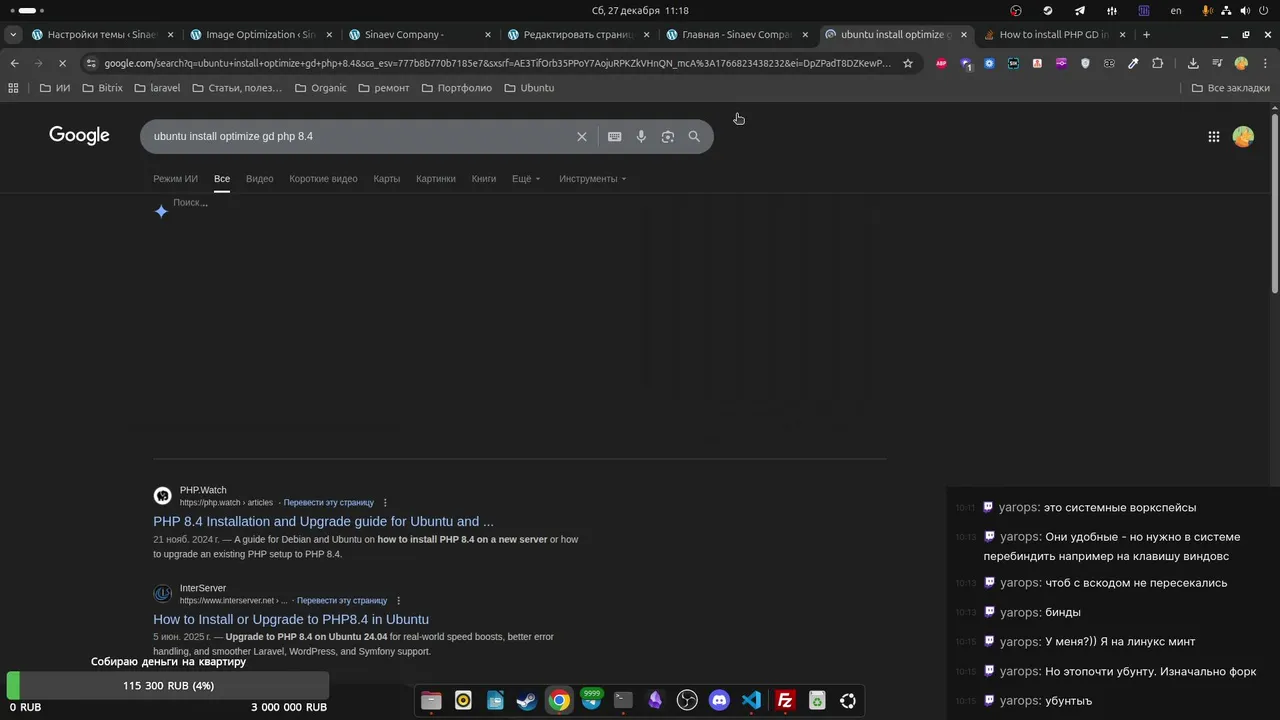Bookmark this page with star icon
The width and height of the screenshot is (1280, 720).
908,63
